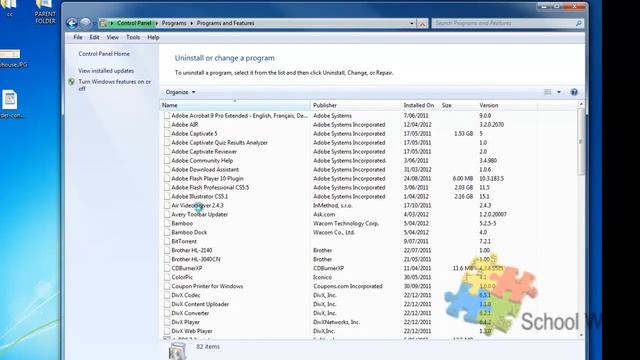Image resolution: width=640 pixels, height=360 pixels.
Task: Click the InMethod, s.r.o. publisher cell
Action: tap(332, 205)
